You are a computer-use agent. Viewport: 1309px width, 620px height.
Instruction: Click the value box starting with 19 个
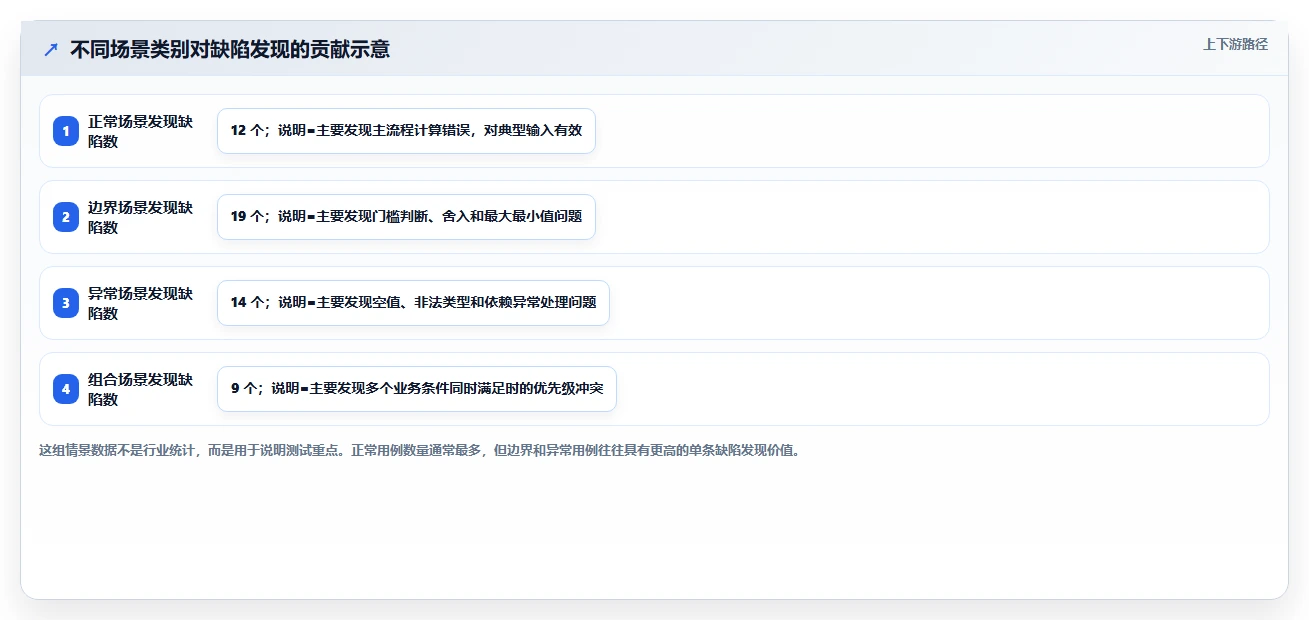pyautogui.click(x=406, y=217)
